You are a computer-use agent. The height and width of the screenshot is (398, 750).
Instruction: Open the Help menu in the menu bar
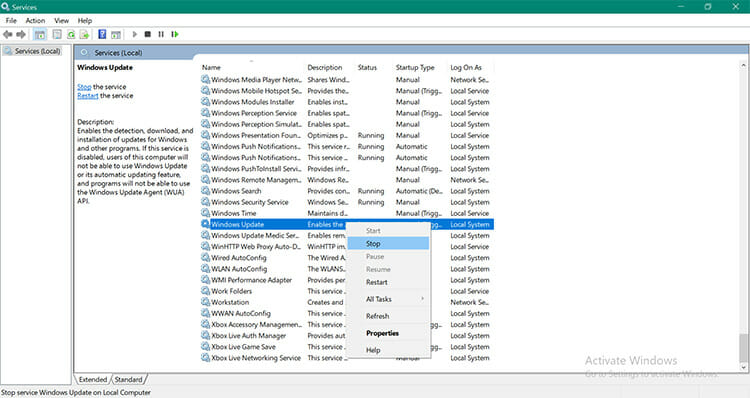(x=85, y=21)
